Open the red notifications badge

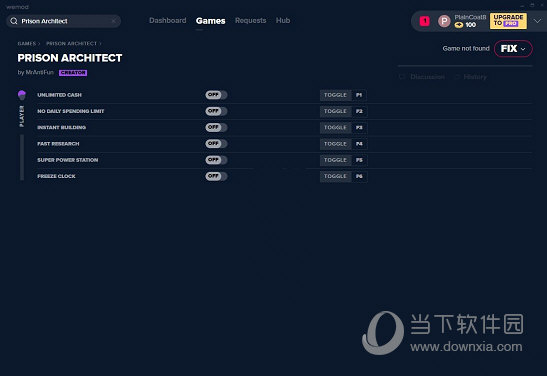pos(425,21)
